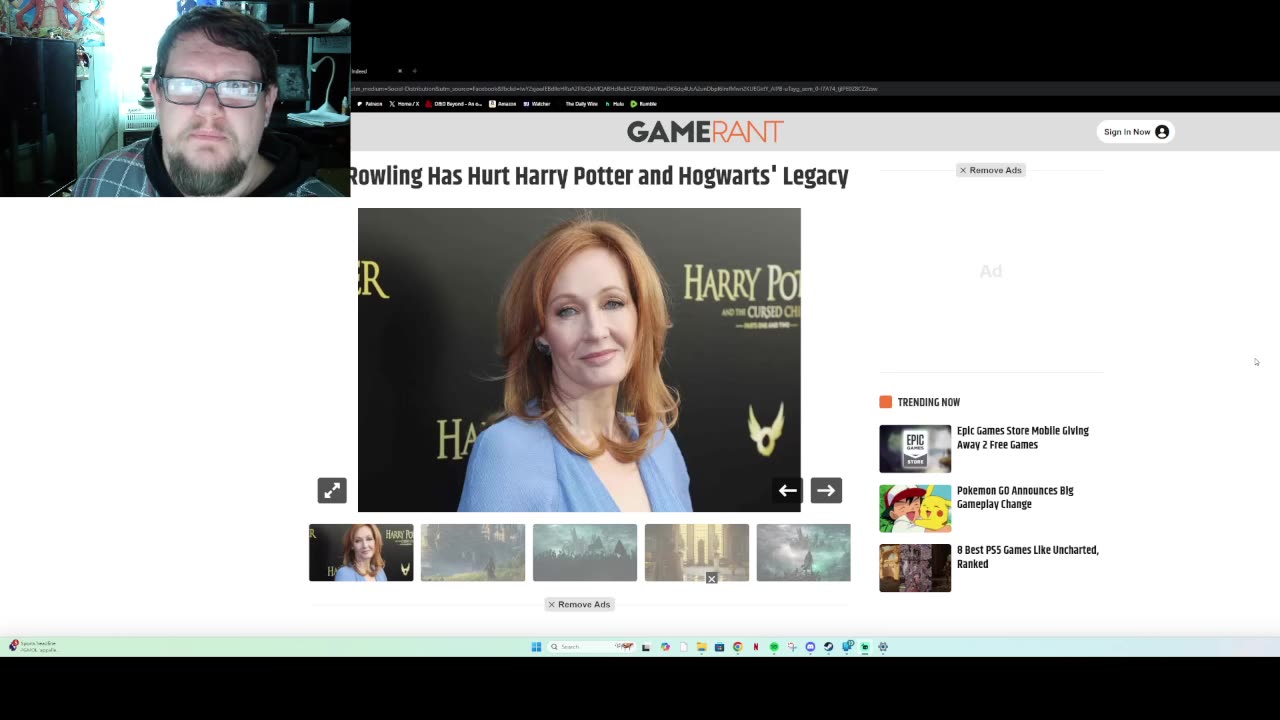Open 8 Best PS5 Games article
This screenshot has height=720, width=1280.
(x=1028, y=557)
